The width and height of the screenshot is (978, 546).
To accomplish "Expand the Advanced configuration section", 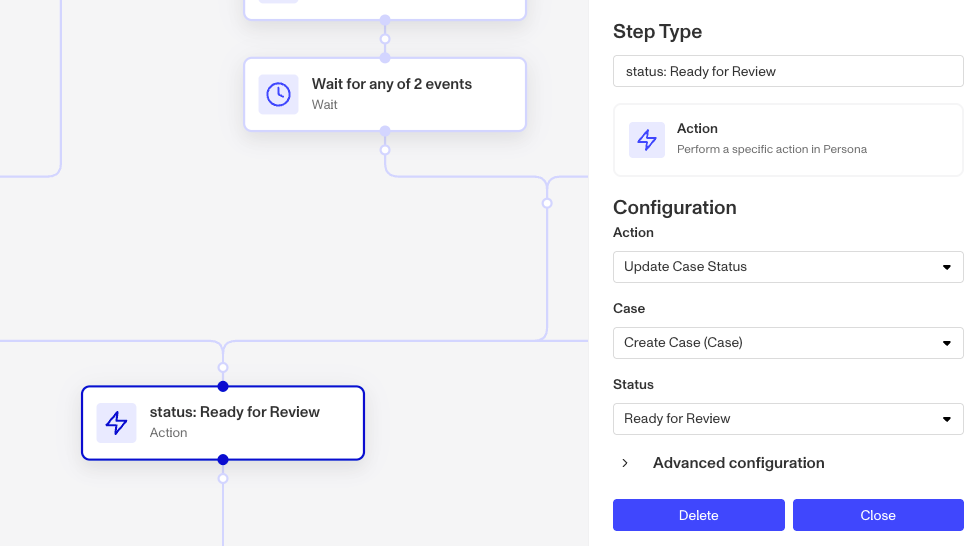I will click(719, 463).
